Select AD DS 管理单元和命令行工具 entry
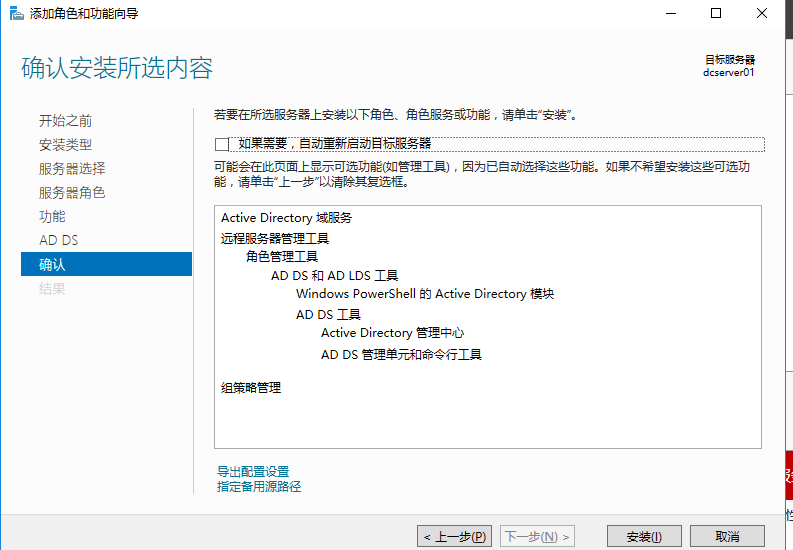793x550 pixels. [402, 354]
